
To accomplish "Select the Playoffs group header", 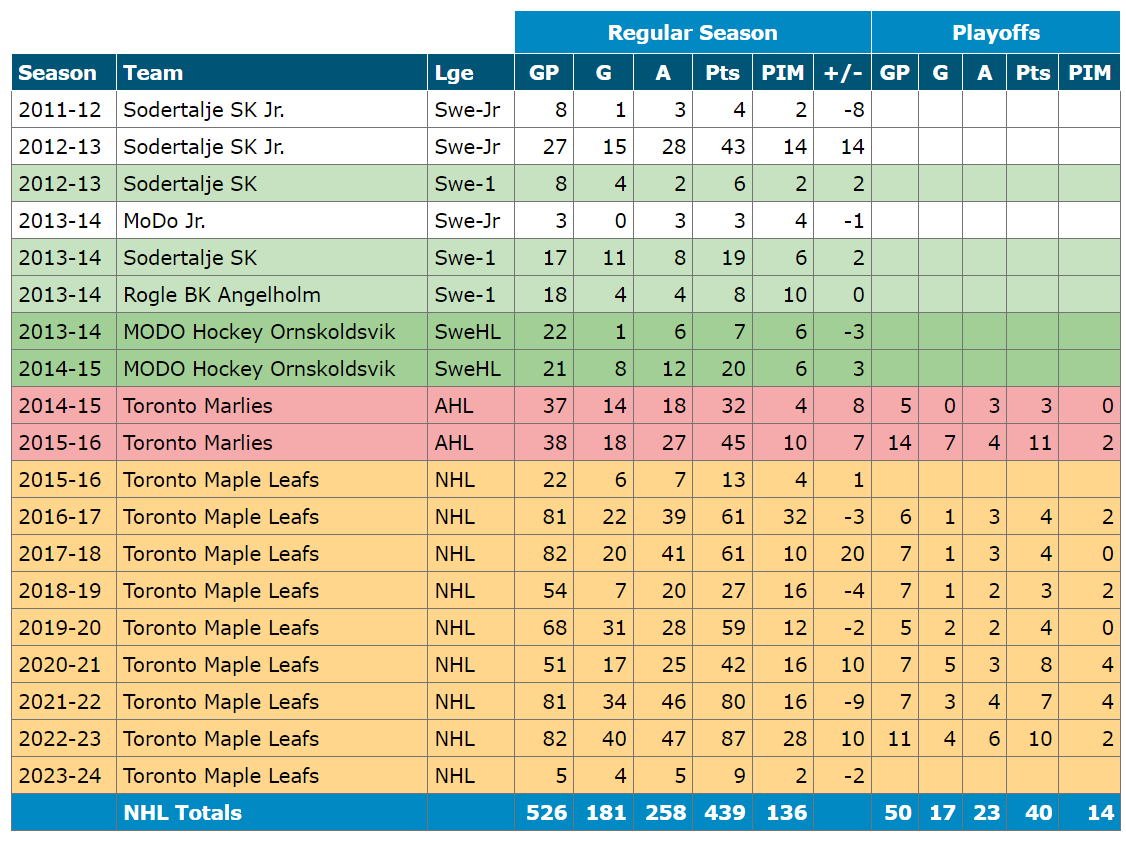I will click(x=995, y=33).
